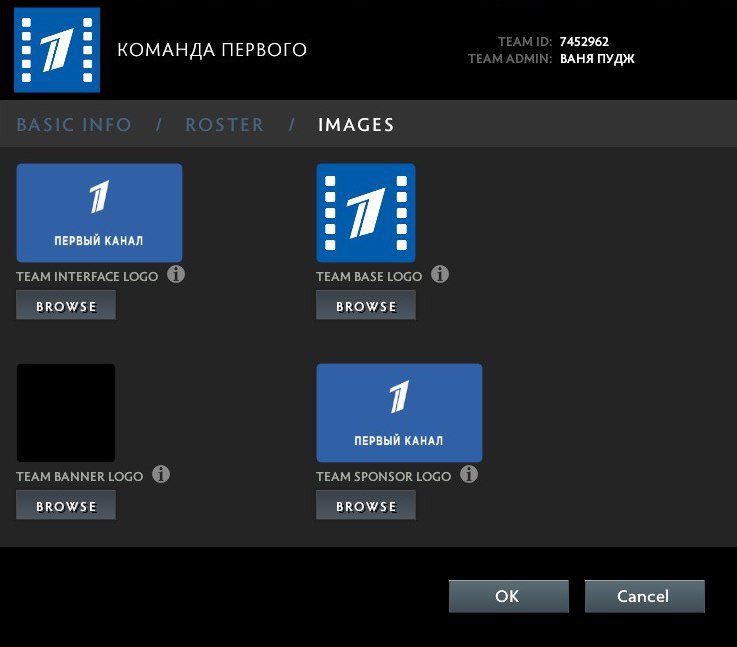Click the TEAM SPONSOR LOGO label

click(384, 477)
